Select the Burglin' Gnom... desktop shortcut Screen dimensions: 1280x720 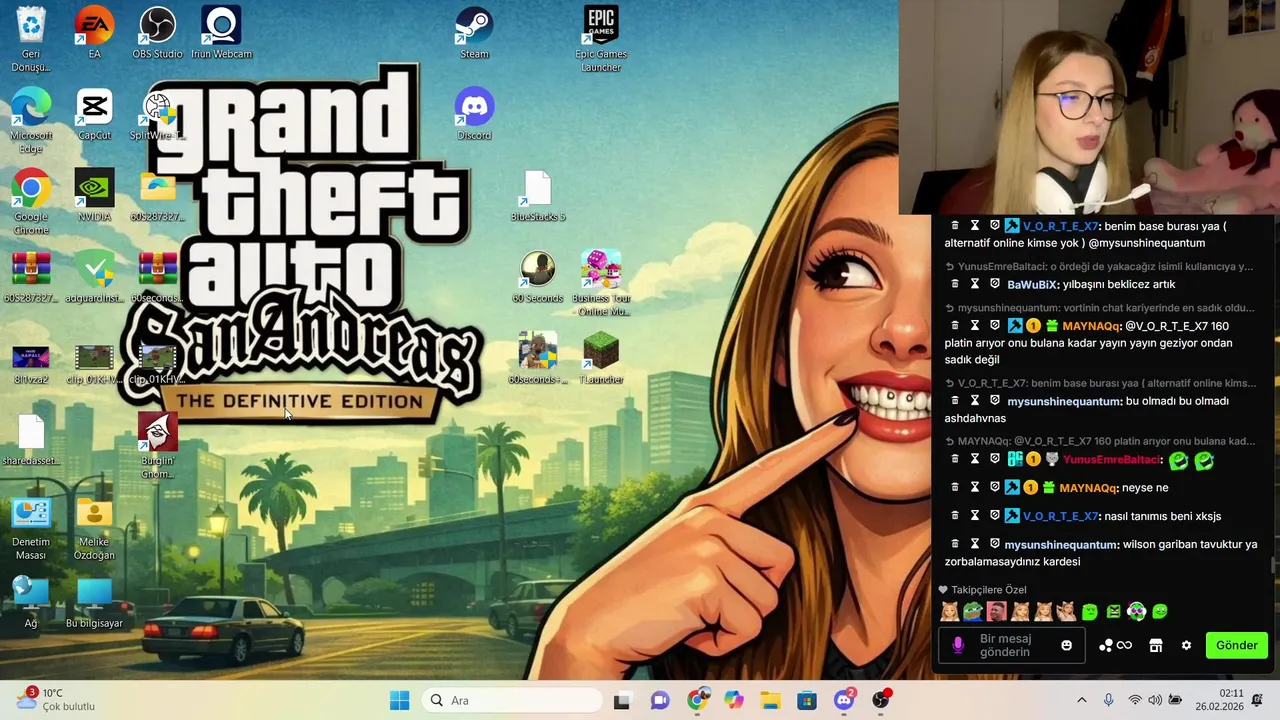157,446
